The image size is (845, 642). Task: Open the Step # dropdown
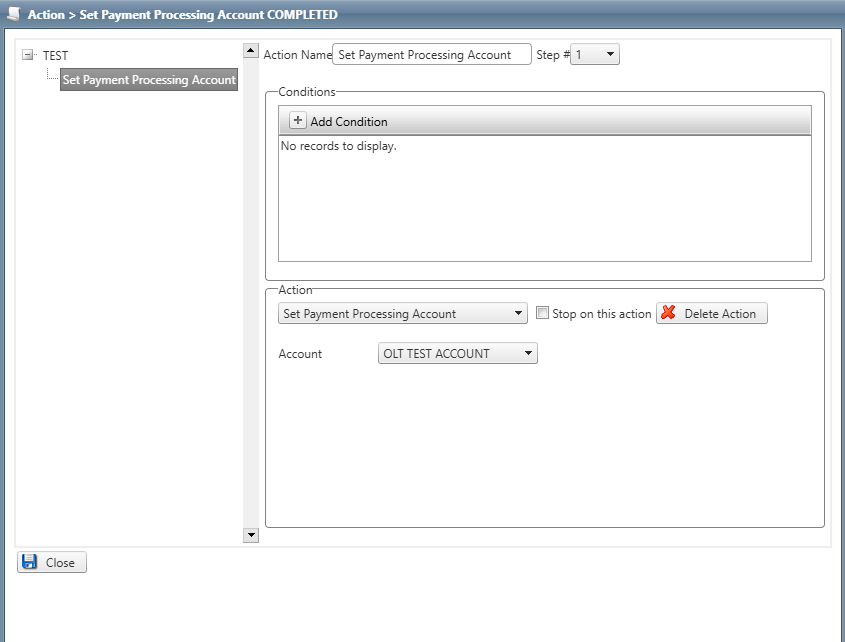click(x=609, y=55)
